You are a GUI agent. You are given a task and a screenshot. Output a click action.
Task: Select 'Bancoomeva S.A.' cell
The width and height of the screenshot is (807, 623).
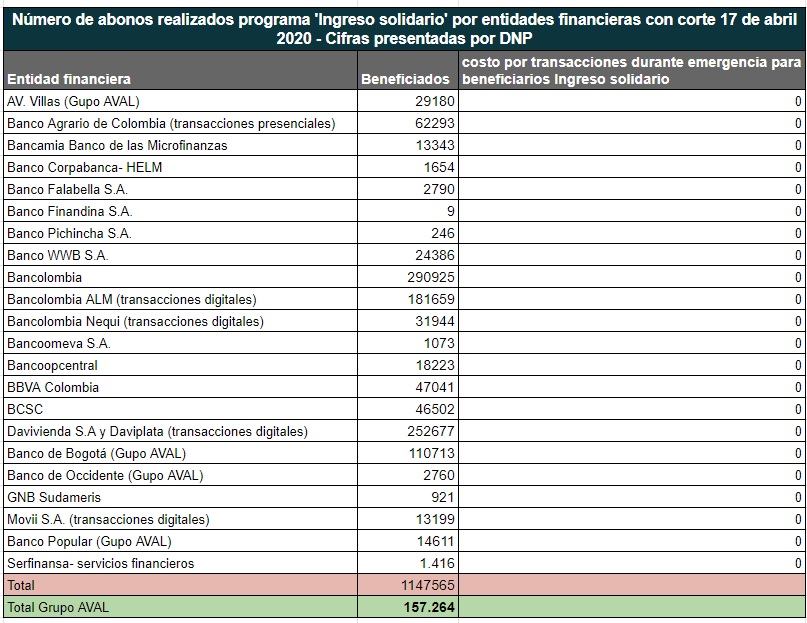click(x=180, y=343)
